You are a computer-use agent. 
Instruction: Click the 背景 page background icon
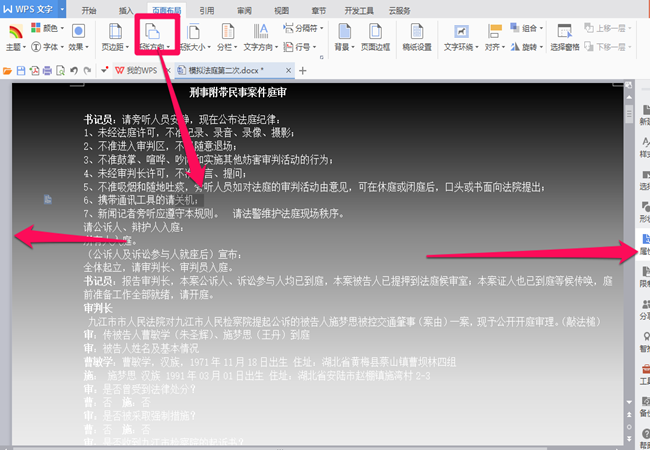[344, 31]
